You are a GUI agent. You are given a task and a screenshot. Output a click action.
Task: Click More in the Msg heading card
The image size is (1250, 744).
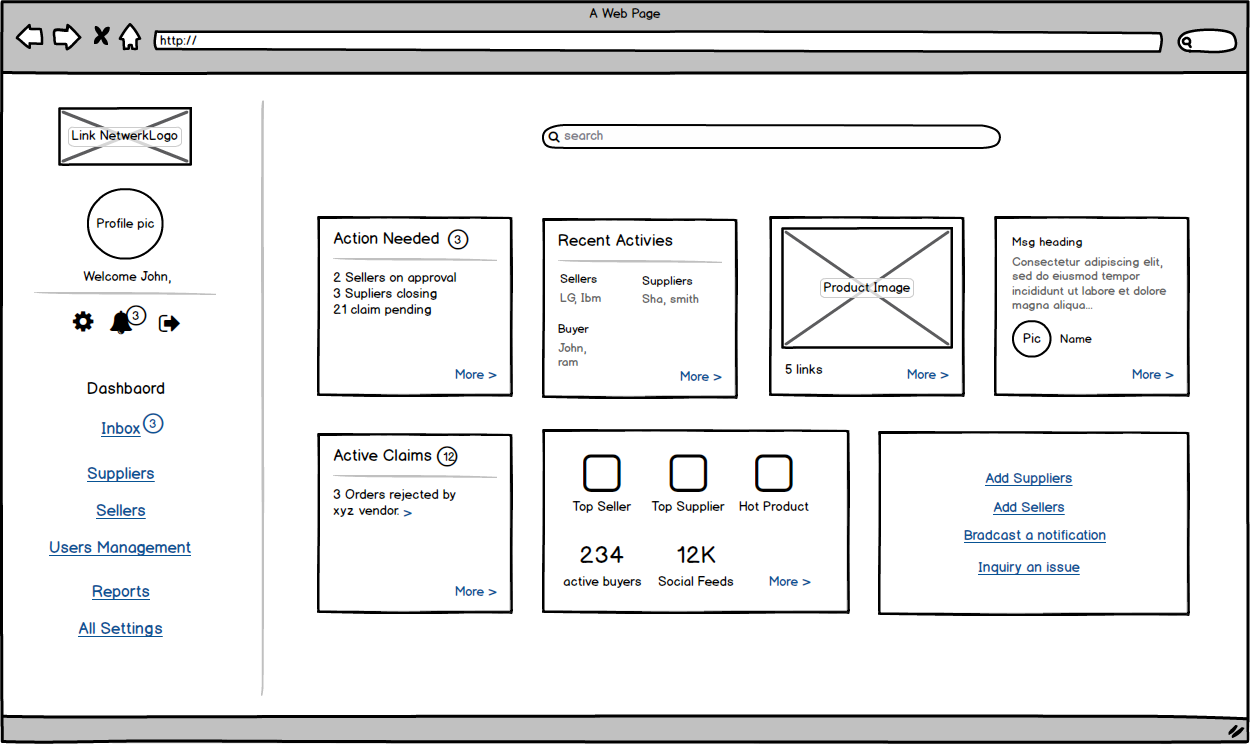tap(1153, 374)
